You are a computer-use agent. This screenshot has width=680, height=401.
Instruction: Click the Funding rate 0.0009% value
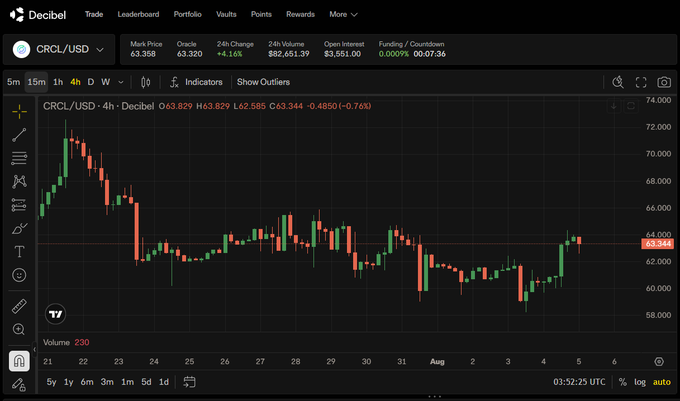pos(393,54)
